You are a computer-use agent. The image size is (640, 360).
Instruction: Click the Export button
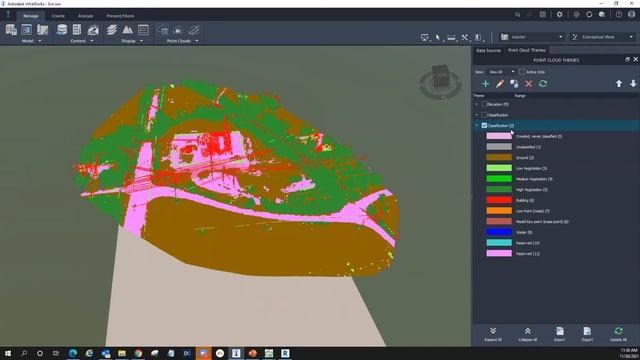click(587, 334)
